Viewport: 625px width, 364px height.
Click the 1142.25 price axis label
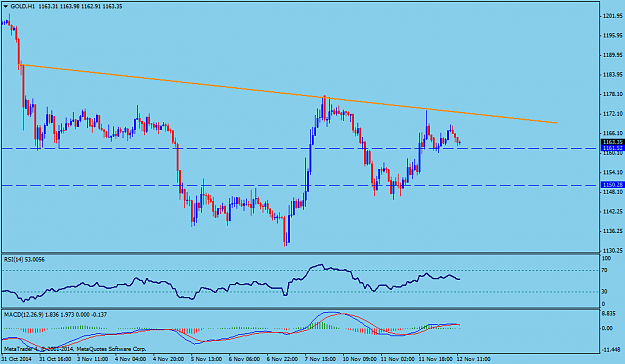[x=613, y=211]
